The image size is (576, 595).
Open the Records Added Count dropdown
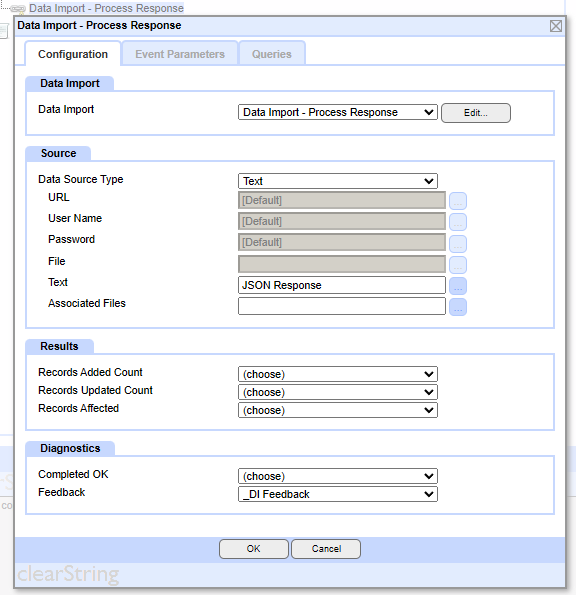(338, 374)
